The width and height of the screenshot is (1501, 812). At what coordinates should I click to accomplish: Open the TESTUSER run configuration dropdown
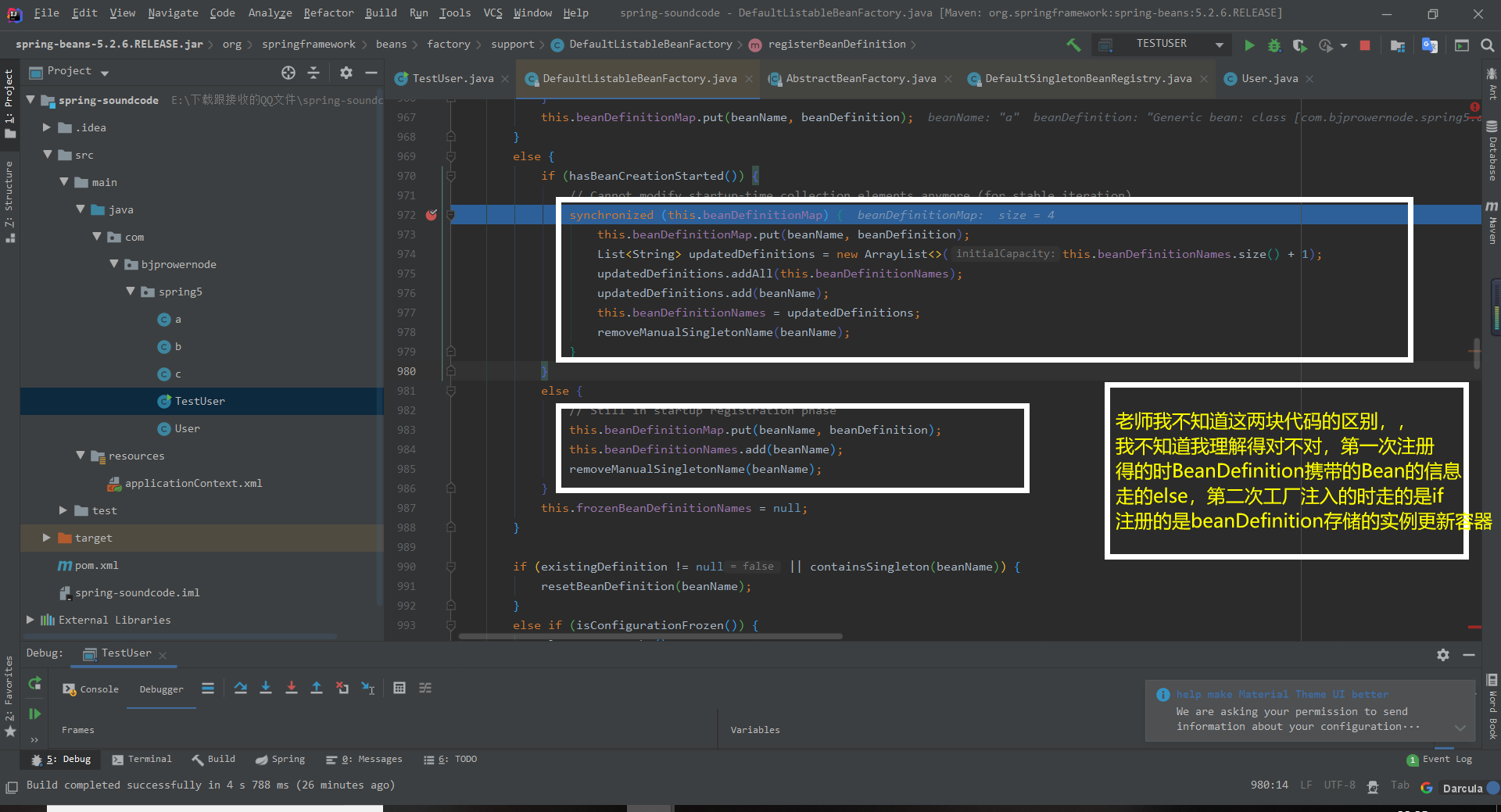click(x=1219, y=45)
